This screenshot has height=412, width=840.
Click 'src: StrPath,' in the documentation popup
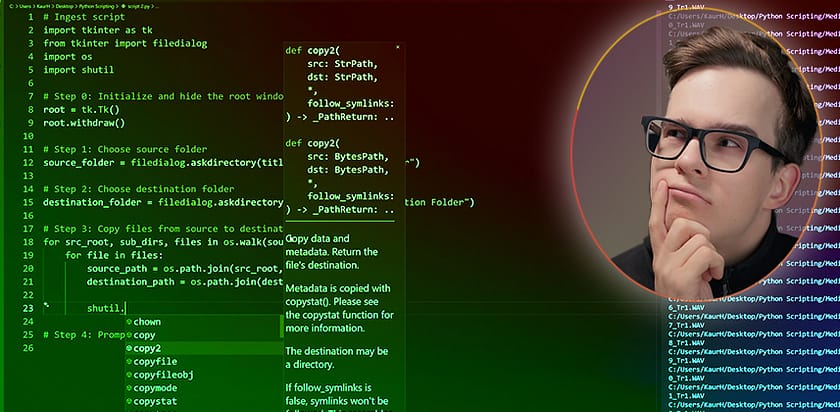tap(343, 64)
